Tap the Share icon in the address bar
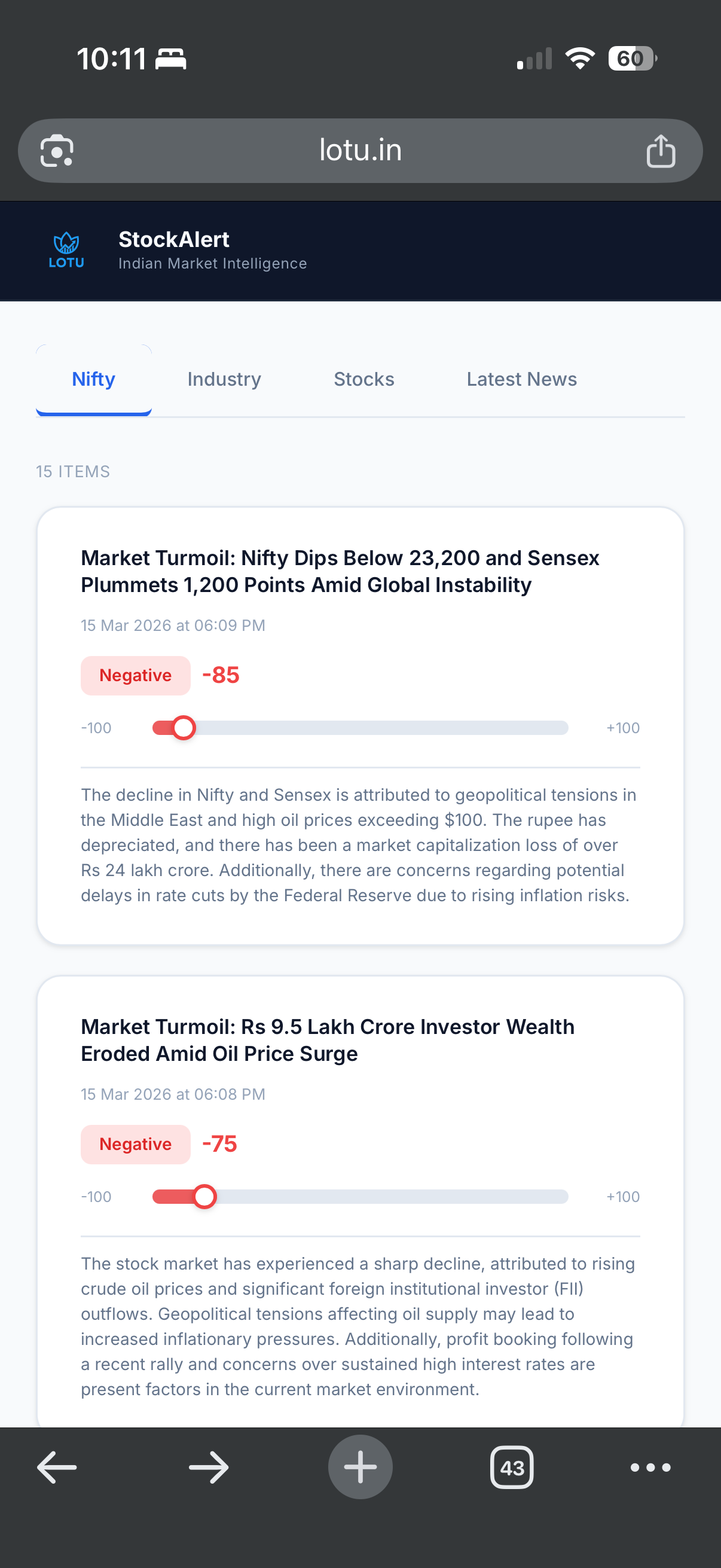This screenshot has width=721, height=1568. pyautogui.click(x=661, y=150)
